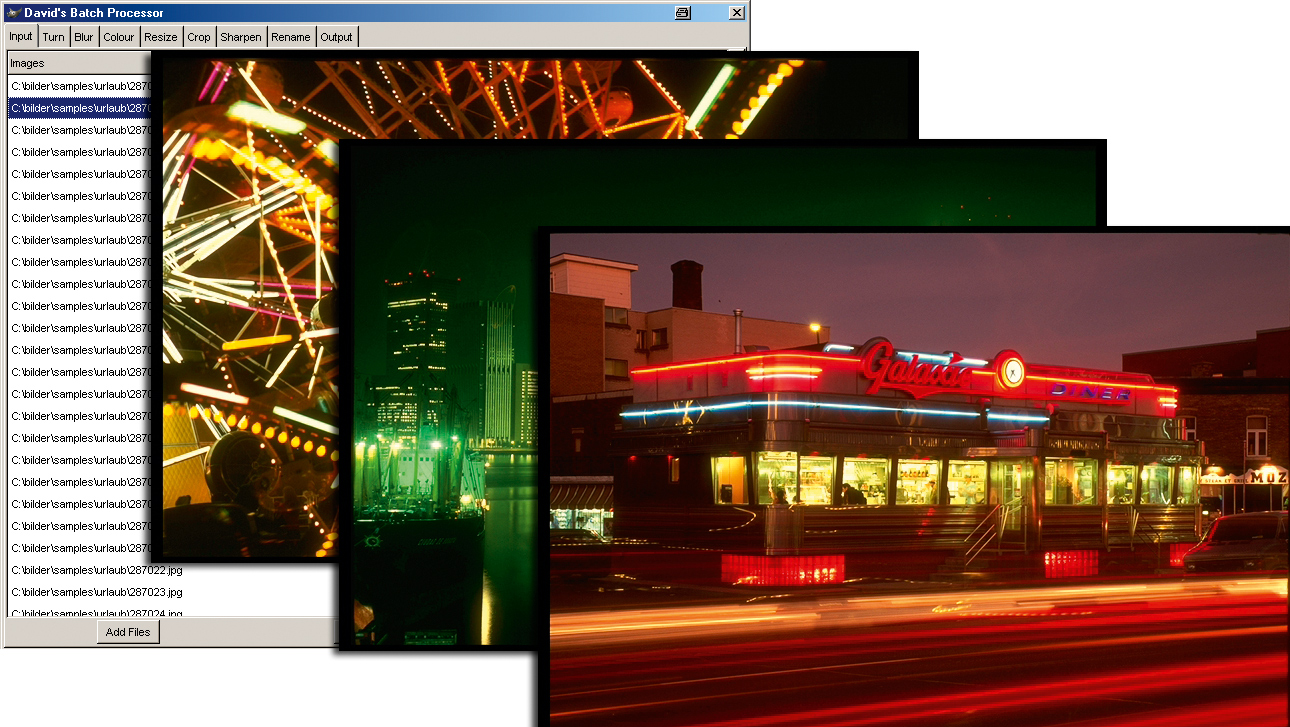Show the Output tab
The image size is (1290, 727).
click(337, 37)
